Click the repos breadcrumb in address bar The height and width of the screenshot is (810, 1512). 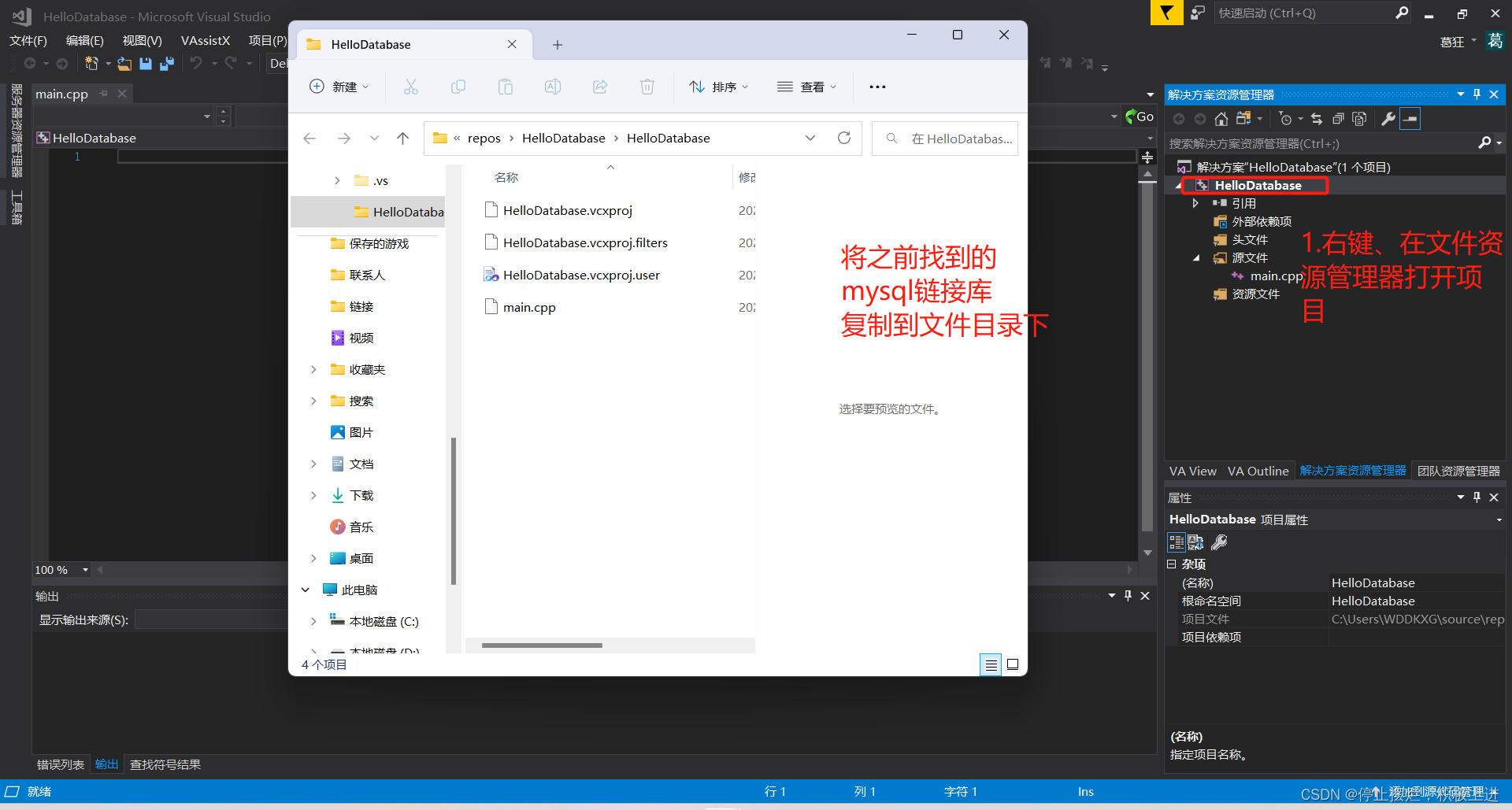coord(484,139)
